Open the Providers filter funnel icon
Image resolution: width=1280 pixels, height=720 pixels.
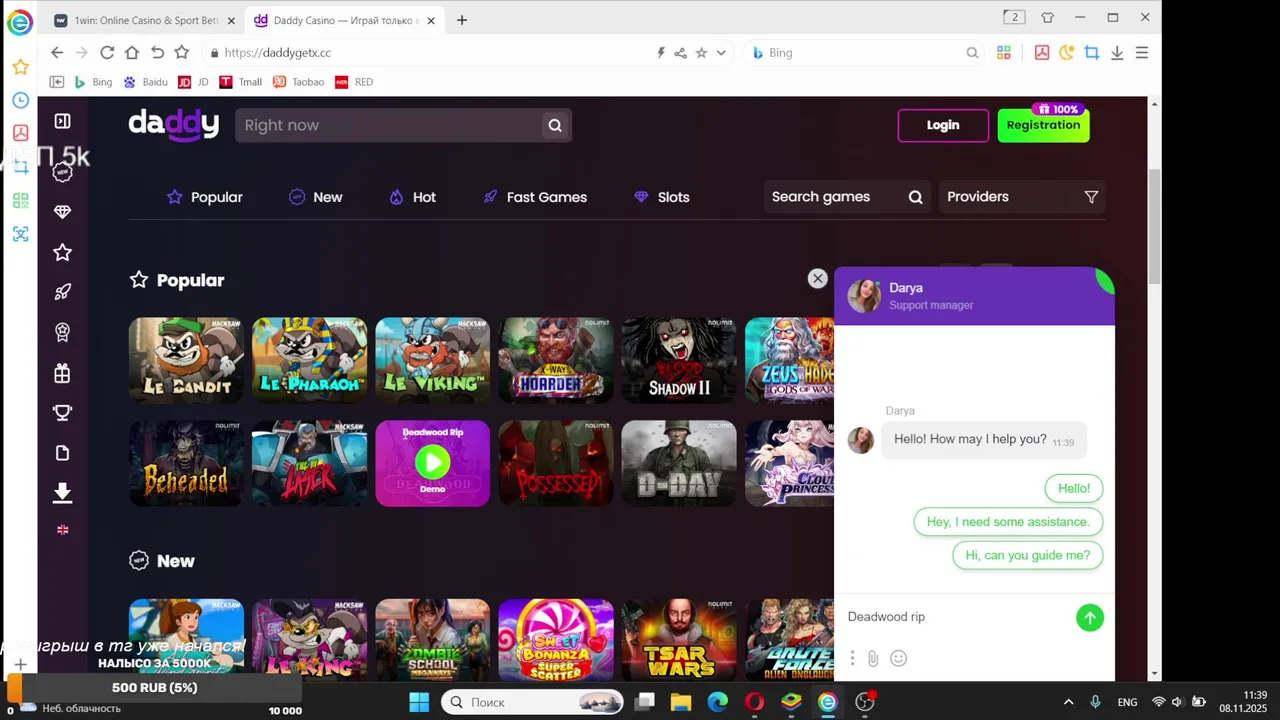[x=1091, y=197]
